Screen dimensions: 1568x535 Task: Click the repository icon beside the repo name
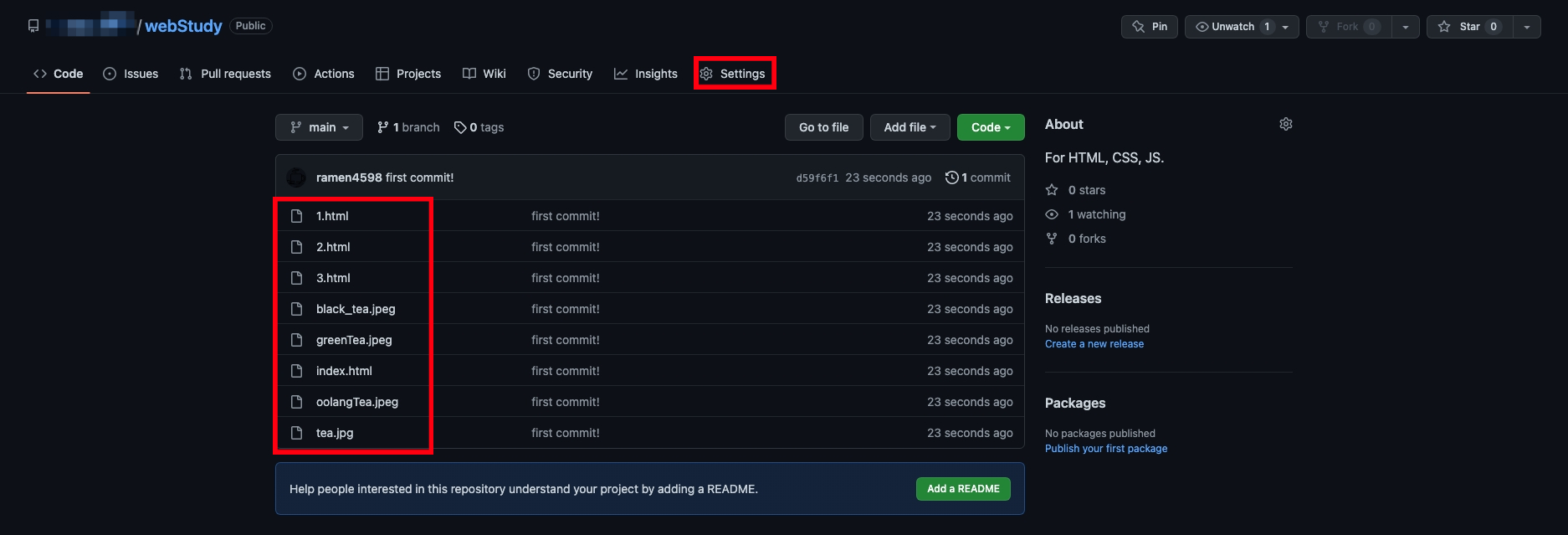point(33,26)
